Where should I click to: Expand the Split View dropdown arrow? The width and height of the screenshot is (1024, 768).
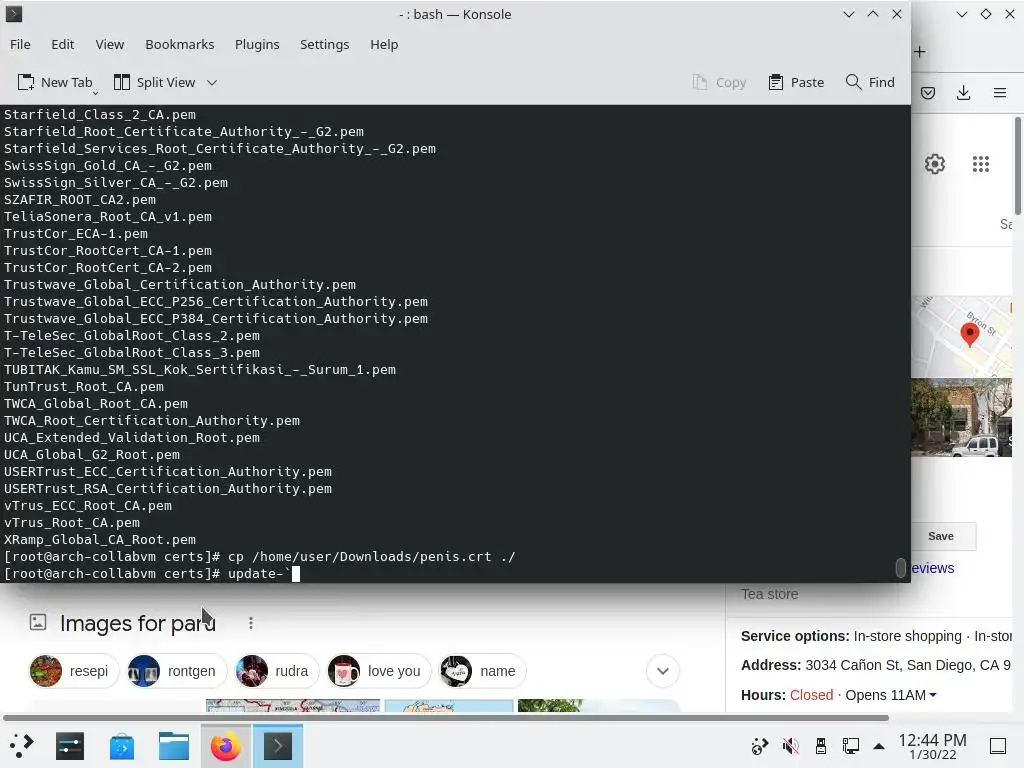coord(212,82)
